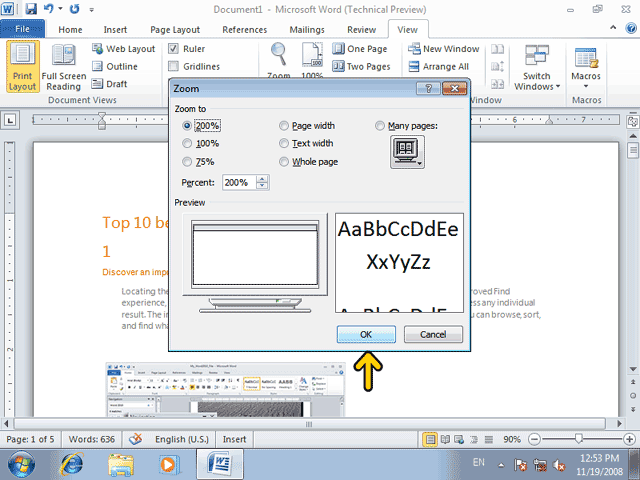Select One Page view
Screen dimensions: 640x480
(360, 49)
